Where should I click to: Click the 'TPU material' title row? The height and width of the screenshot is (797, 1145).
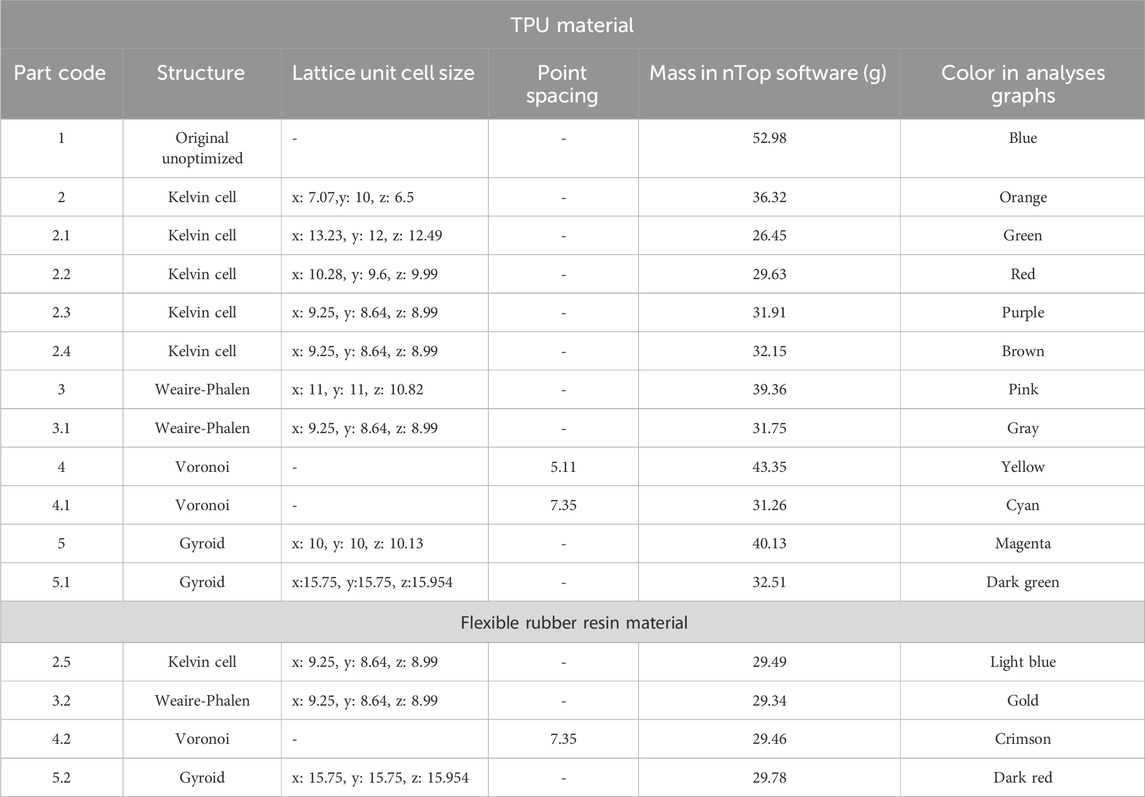point(572,25)
